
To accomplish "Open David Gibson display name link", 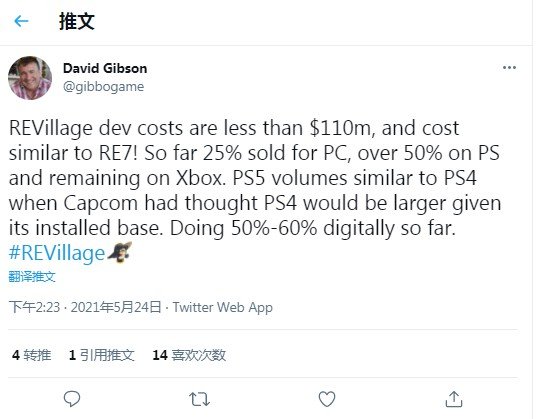I will click(x=105, y=68).
